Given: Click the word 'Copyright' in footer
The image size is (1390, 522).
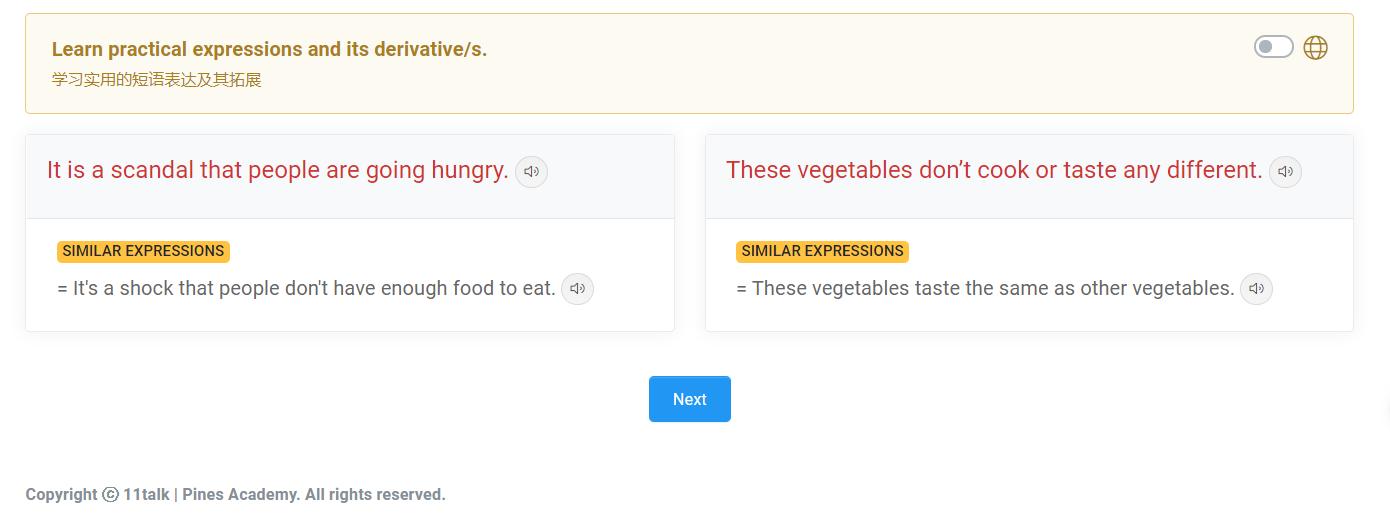Looking at the screenshot, I should click(61, 495).
